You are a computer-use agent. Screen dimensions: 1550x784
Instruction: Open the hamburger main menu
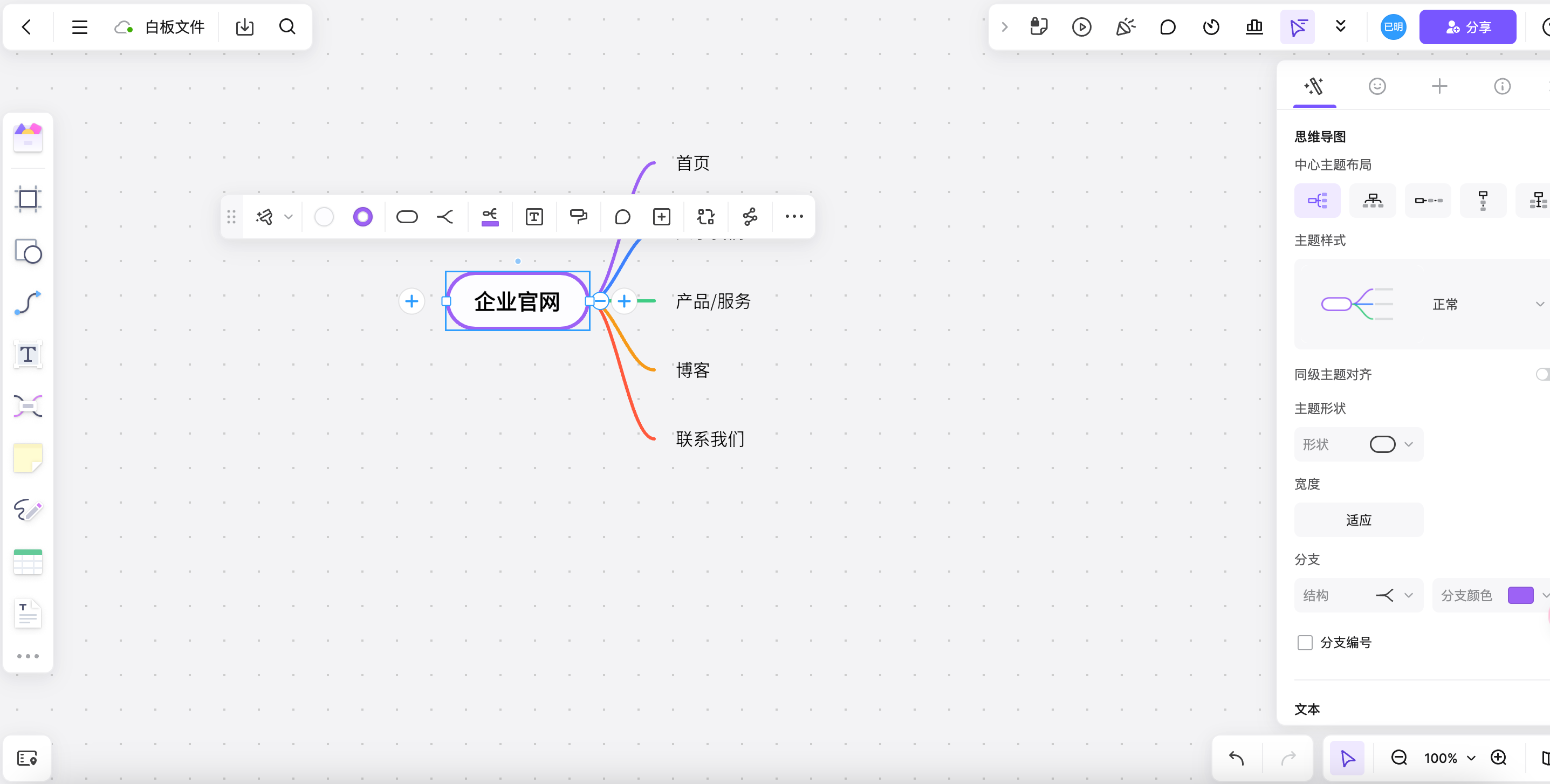[79, 27]
